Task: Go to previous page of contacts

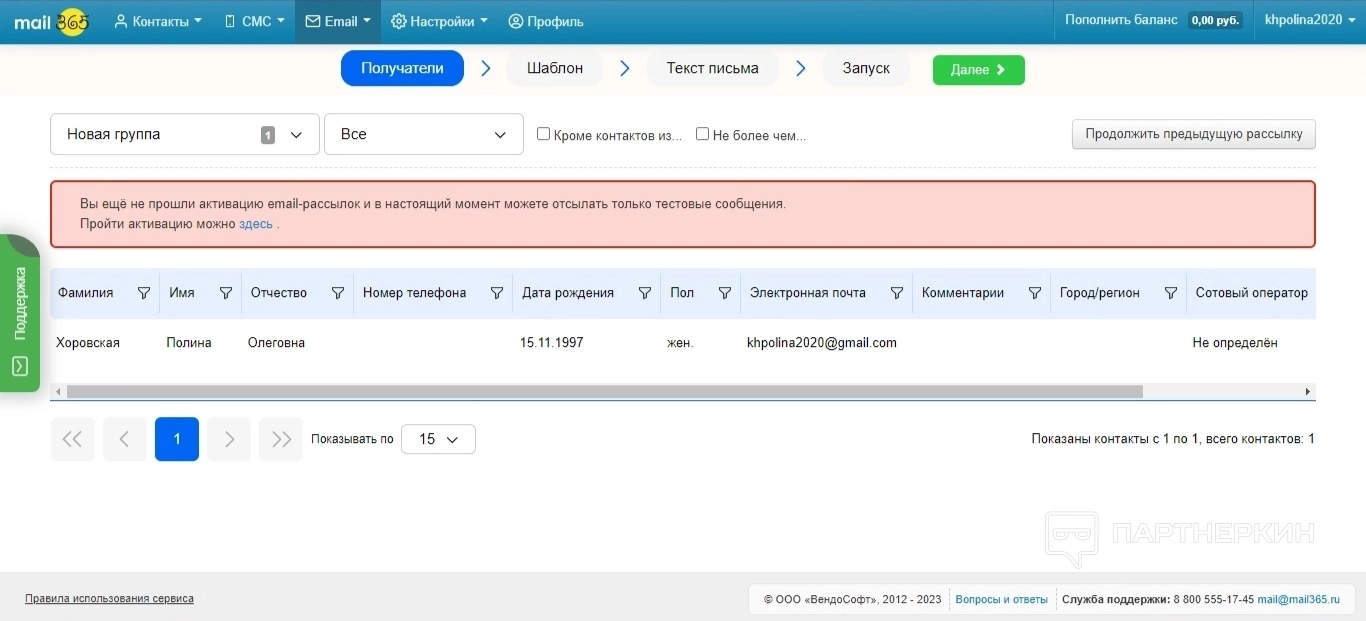Action: coord(125,439)
